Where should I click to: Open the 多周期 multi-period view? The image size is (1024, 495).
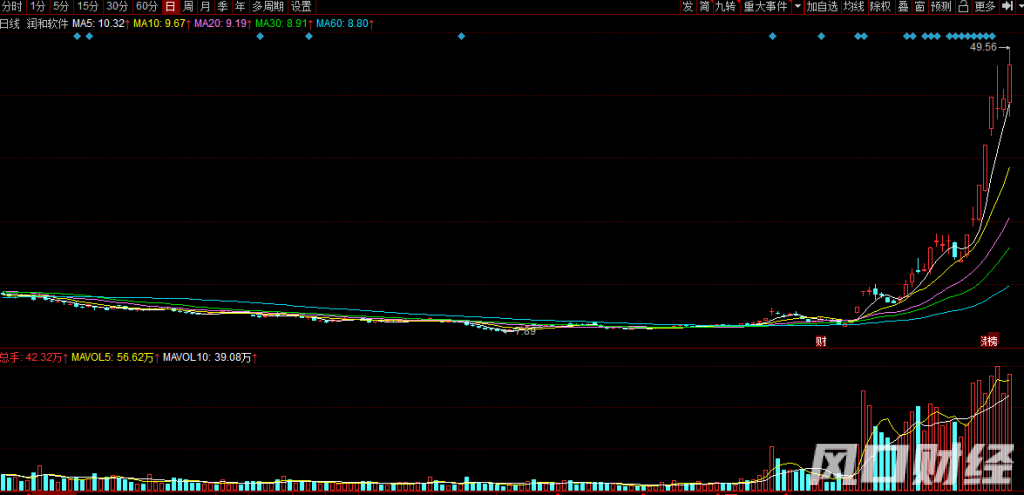(268, 7)
